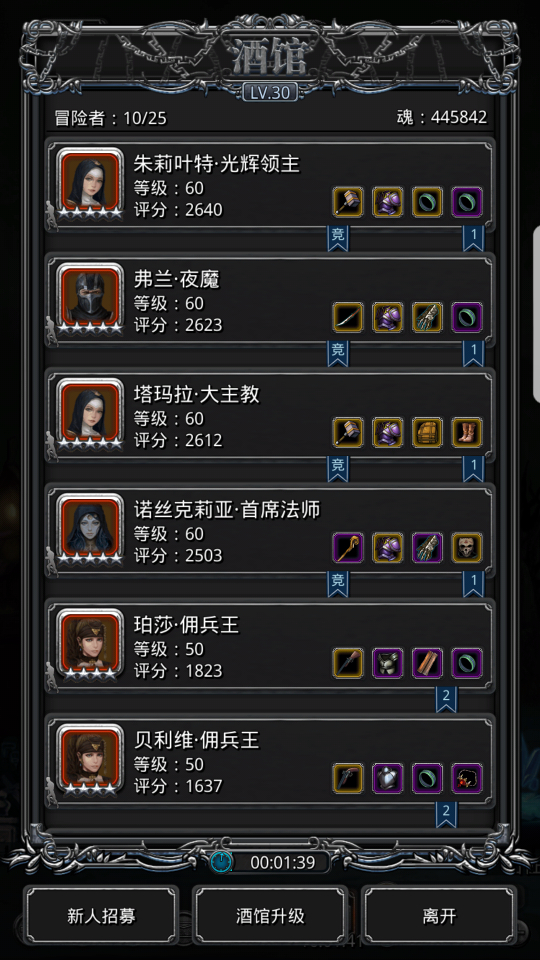
Task: Select 塔玛拉·大主教's backpack equipment icon
Action: coord(427,432)
